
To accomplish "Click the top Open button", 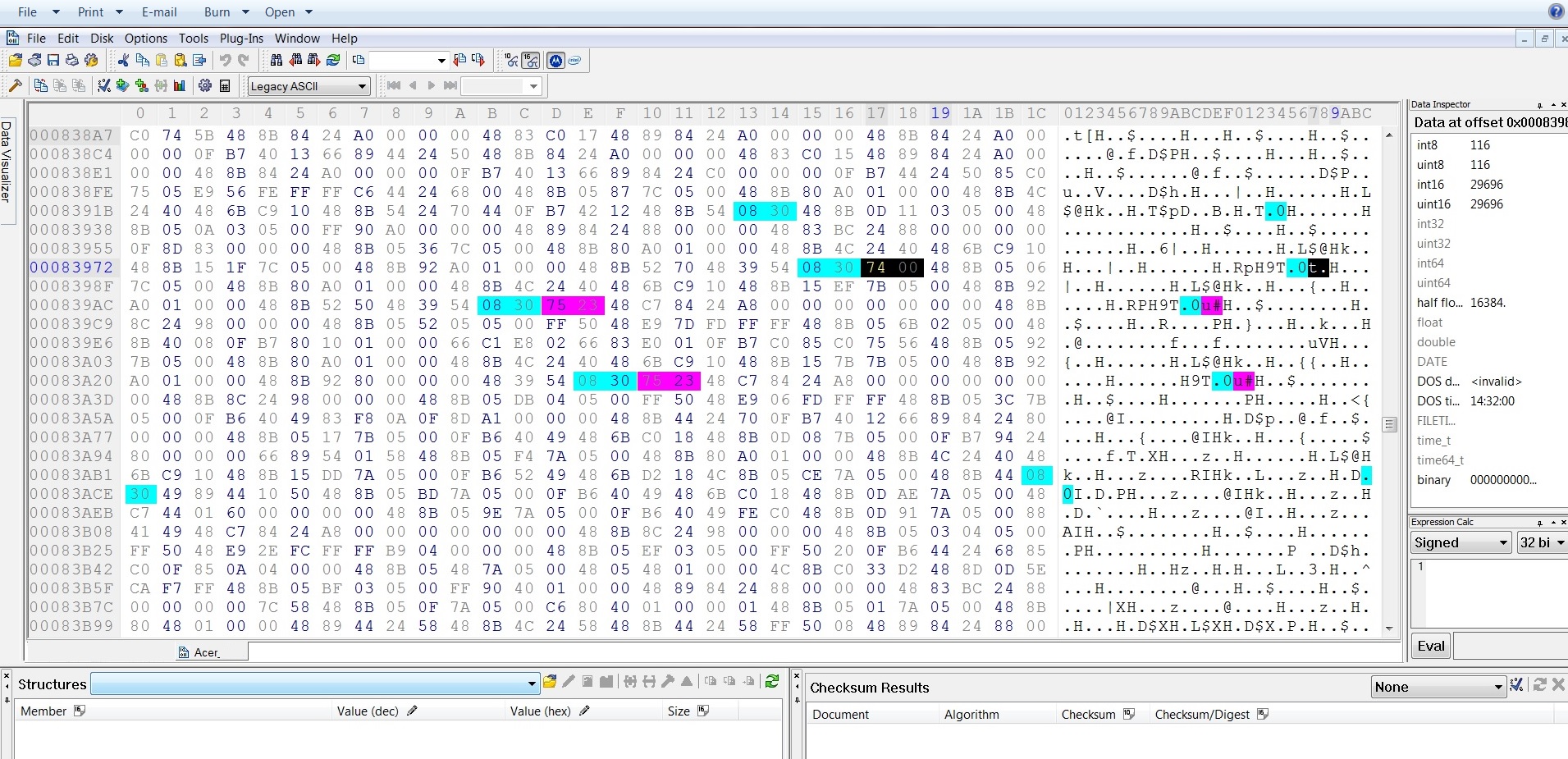I will (280, 12).
